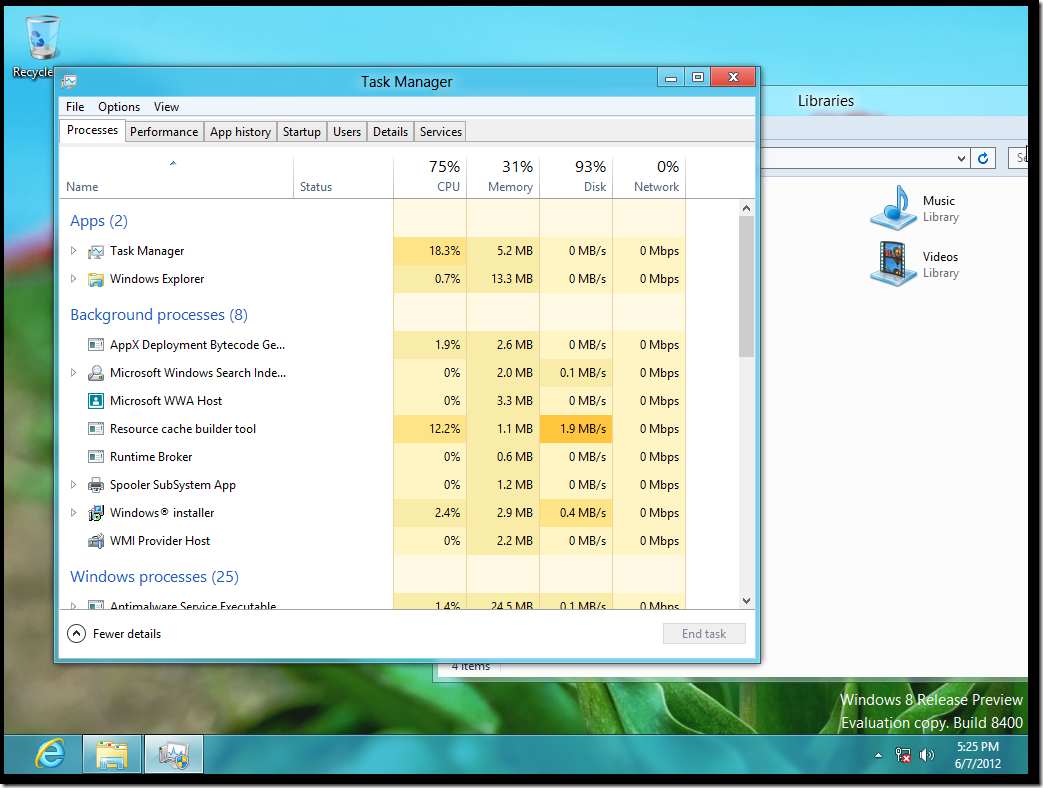The width and height of the screenshot is (1043, 788).
Task: Sort by the Network column header
Action: pos(649,177)
